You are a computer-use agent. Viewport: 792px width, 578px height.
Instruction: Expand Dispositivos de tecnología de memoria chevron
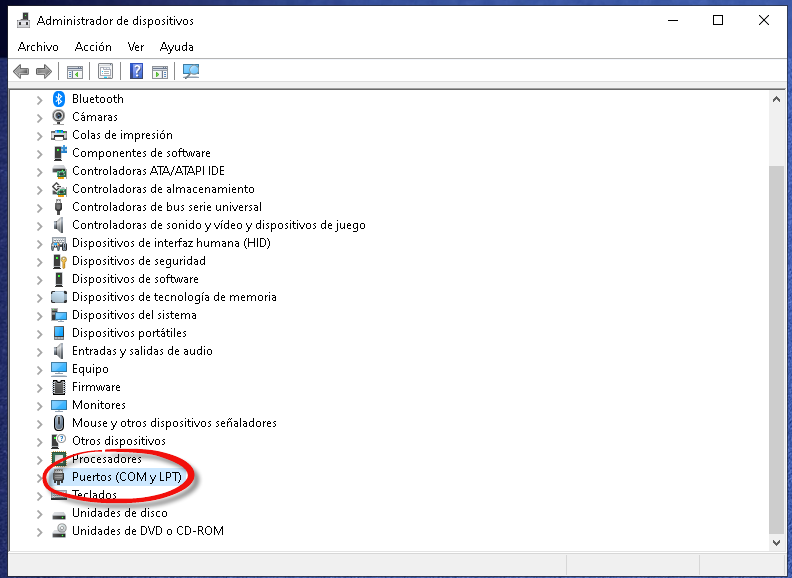(x=39, y=298)
